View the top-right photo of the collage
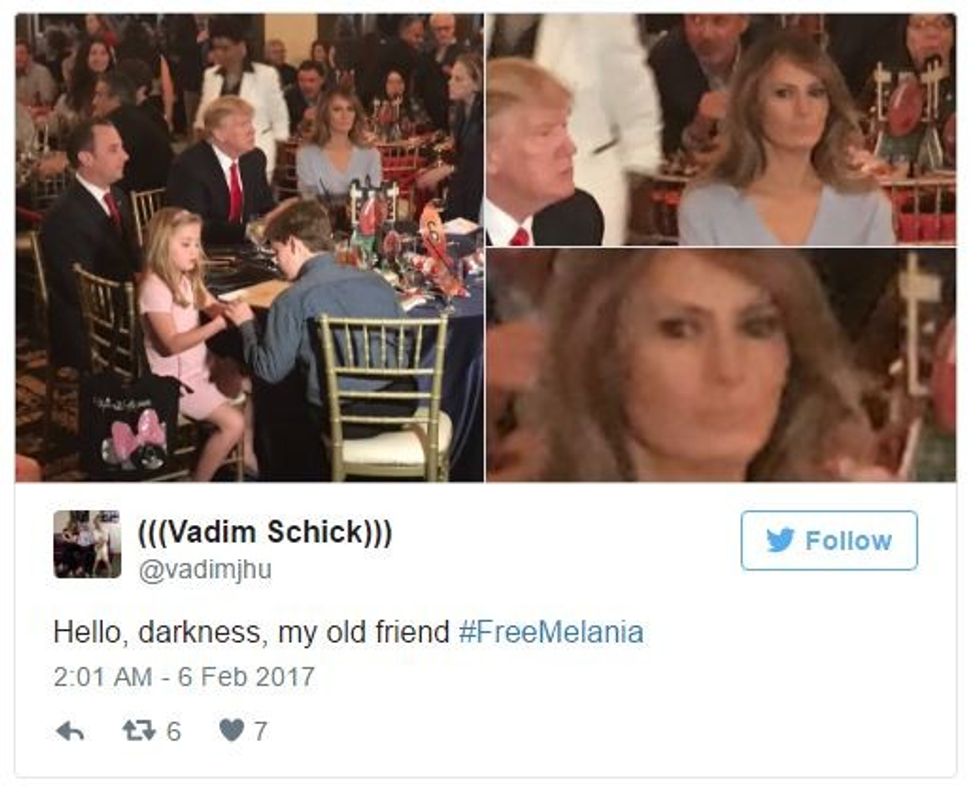This screenshot has height=799, width=980. click(x=721, y=129)
